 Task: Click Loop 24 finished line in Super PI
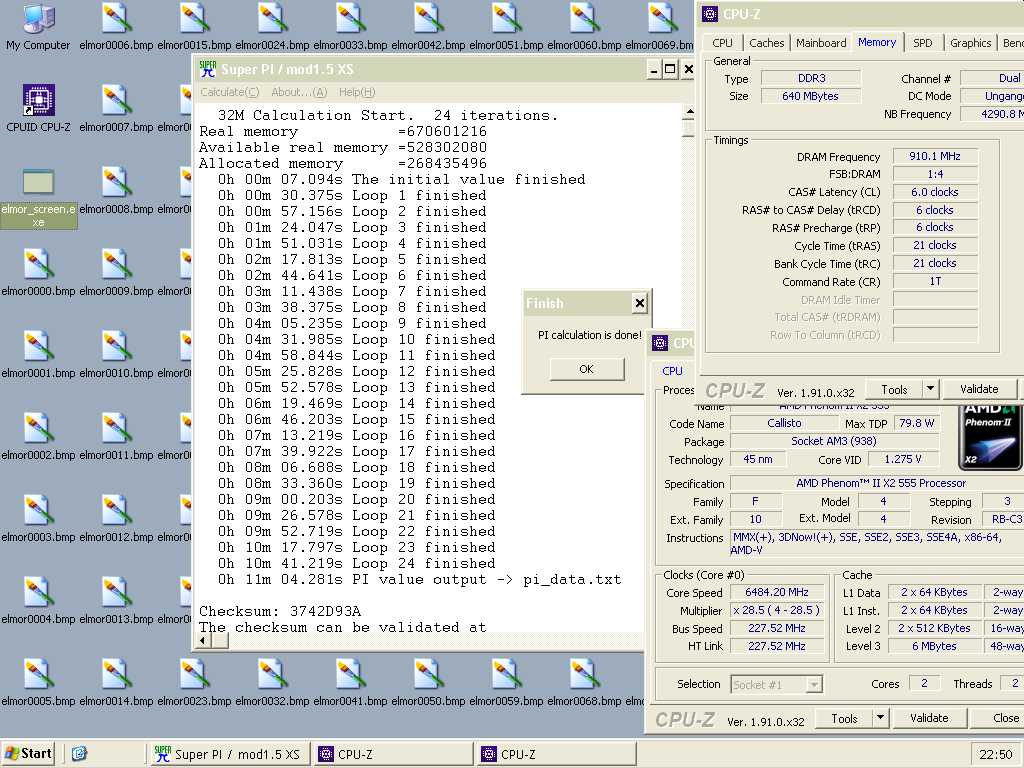tap(356, 564)
